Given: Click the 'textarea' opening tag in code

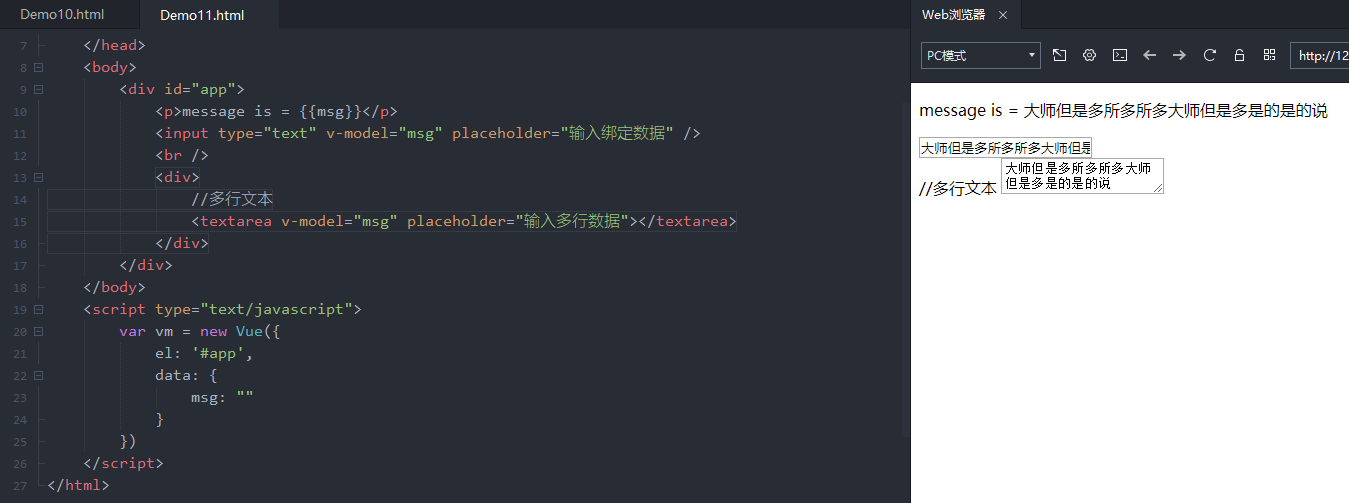Looking at the screenshot, I should coord(236,221).
